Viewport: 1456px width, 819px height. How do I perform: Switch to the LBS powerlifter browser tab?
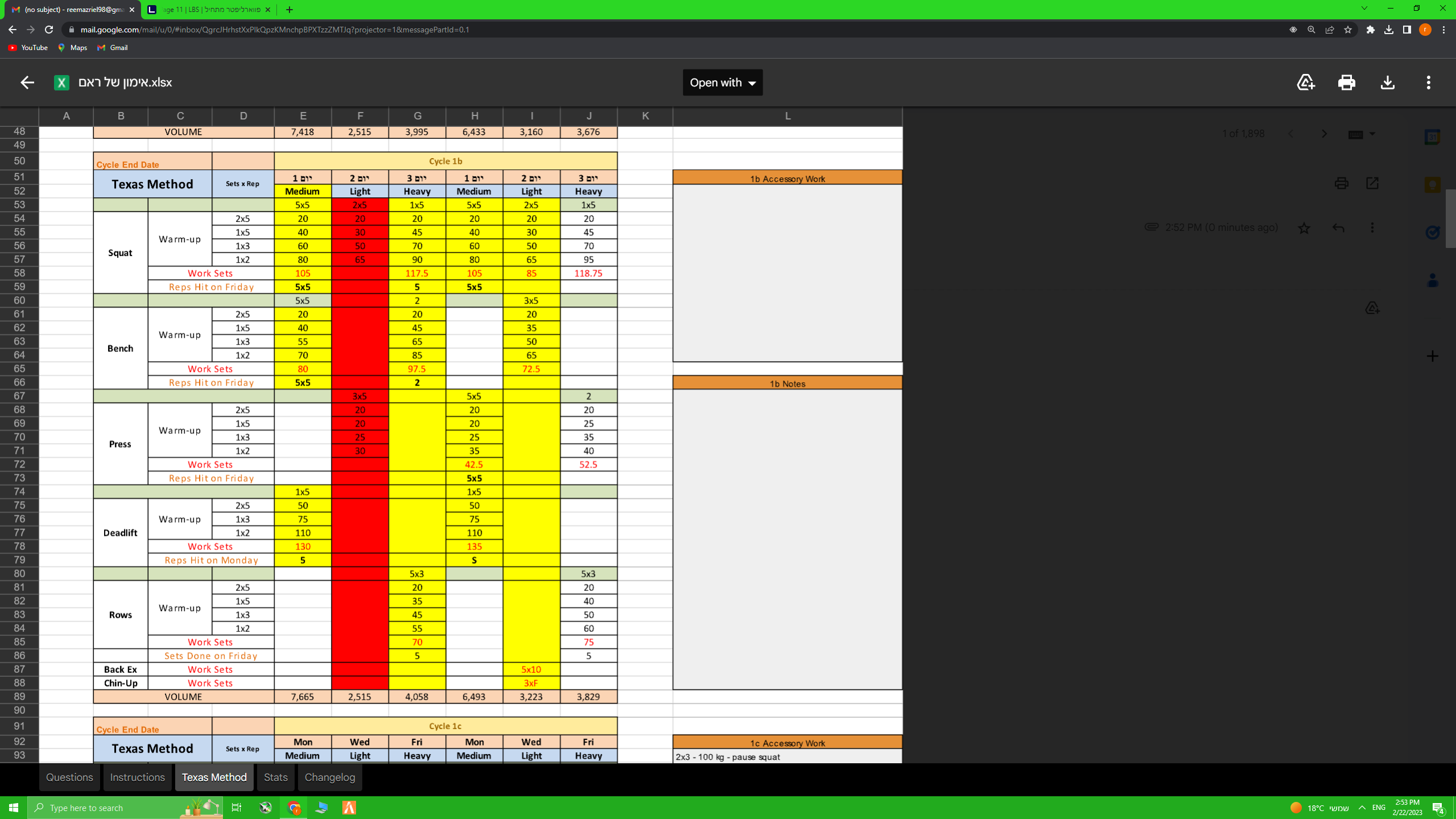pos(210,10)
